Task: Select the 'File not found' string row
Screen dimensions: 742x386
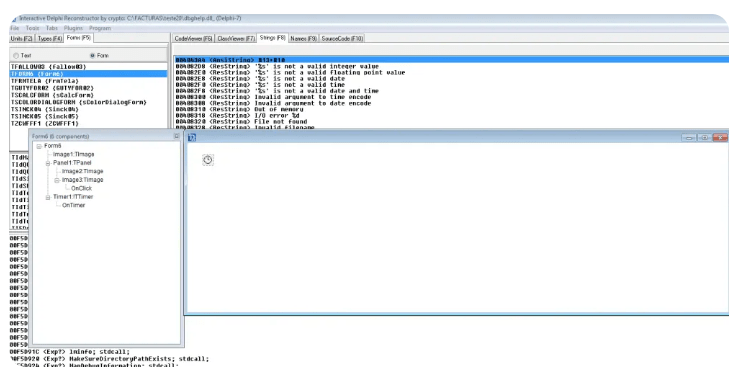Action: pyautogui.click(x=451, y=122)
